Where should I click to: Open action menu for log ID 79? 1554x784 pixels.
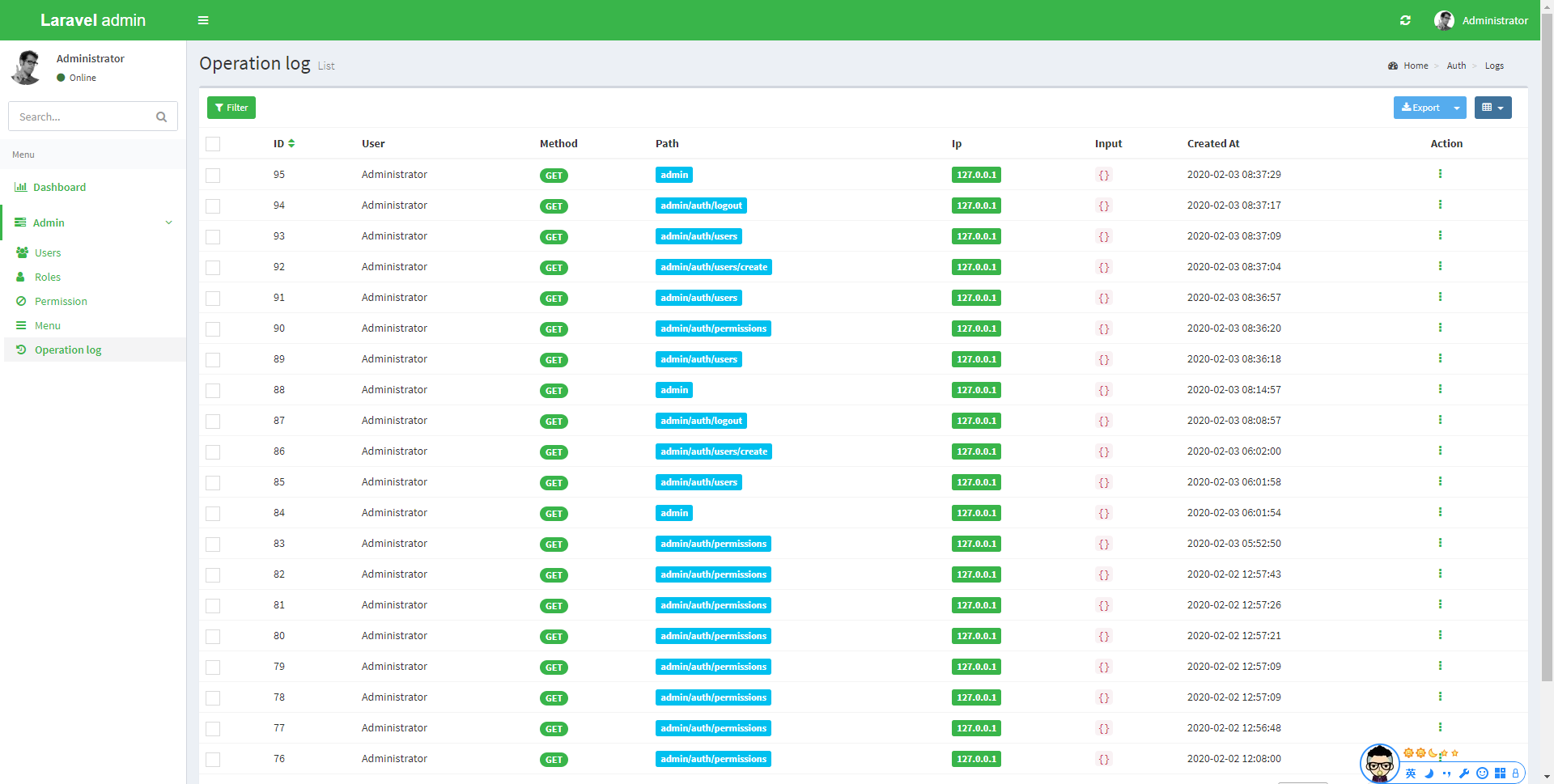point(1440,666)
